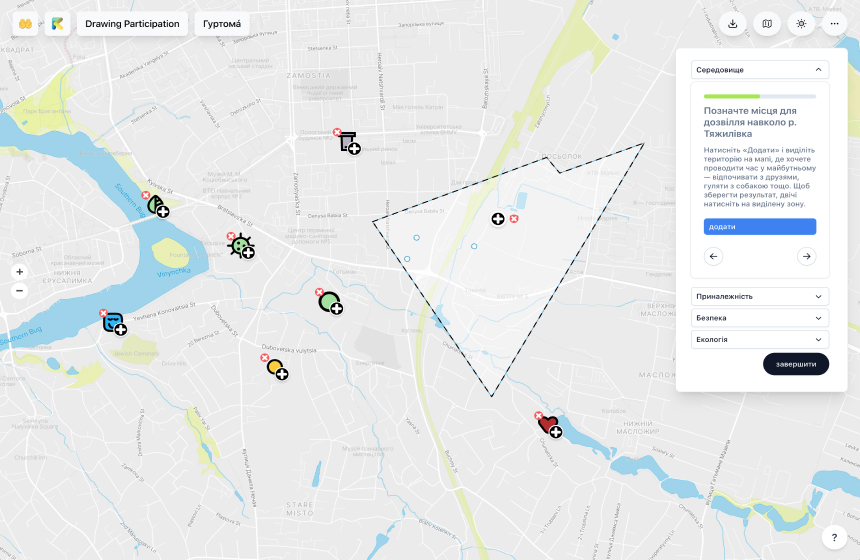
Task: Select the green bug marker on map
Action: coord(240,245)
